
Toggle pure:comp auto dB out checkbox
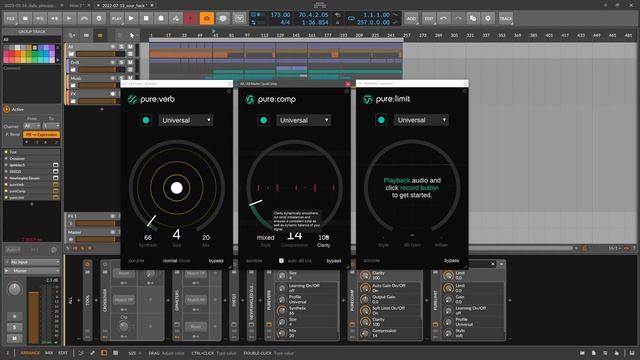pyautogui.click(x=281, y=260)
